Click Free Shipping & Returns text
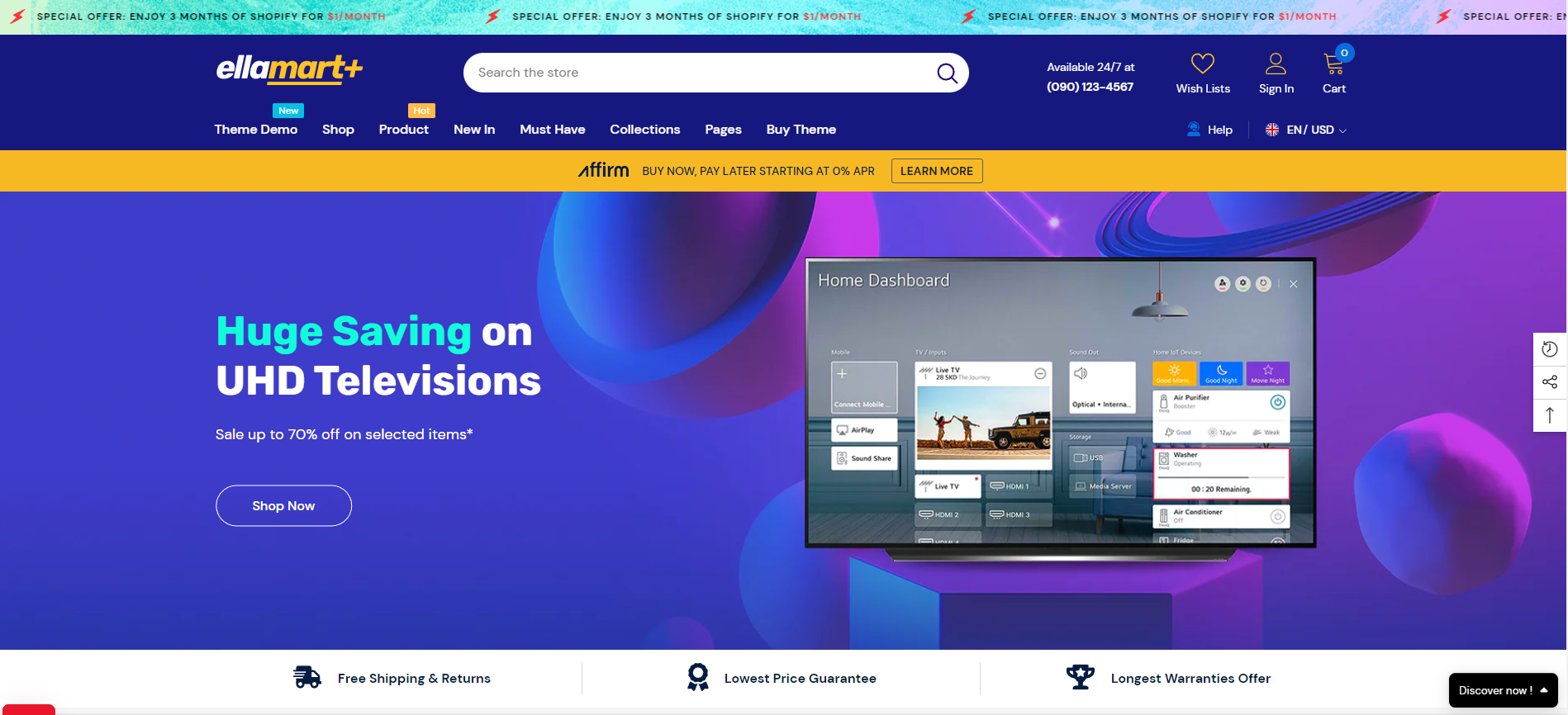The image size is (1568, 715). pyautogui.click(x=414, y=678)
